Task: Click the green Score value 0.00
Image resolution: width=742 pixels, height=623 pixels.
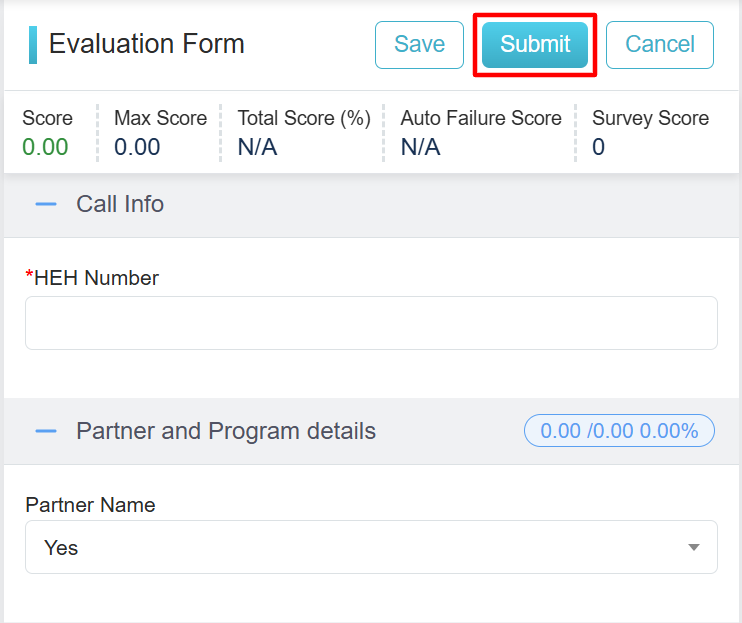Action: coord(45,147)
